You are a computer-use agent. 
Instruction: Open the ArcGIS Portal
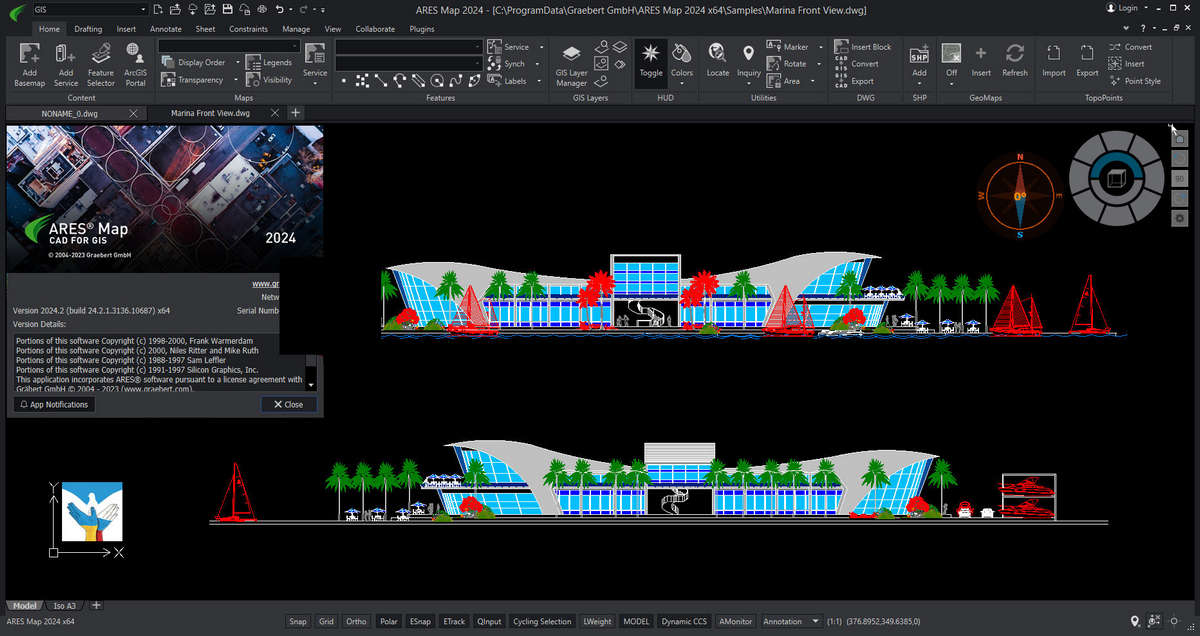click(x=135, y=64)
